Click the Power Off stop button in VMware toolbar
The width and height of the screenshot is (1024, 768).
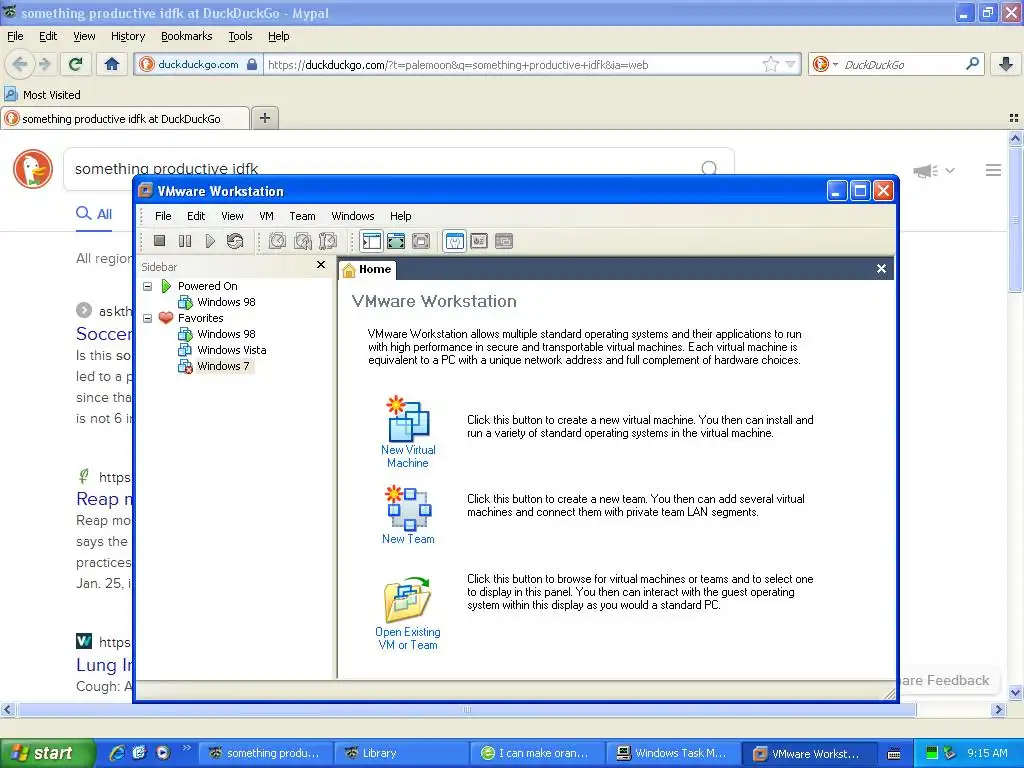point(159,241)
